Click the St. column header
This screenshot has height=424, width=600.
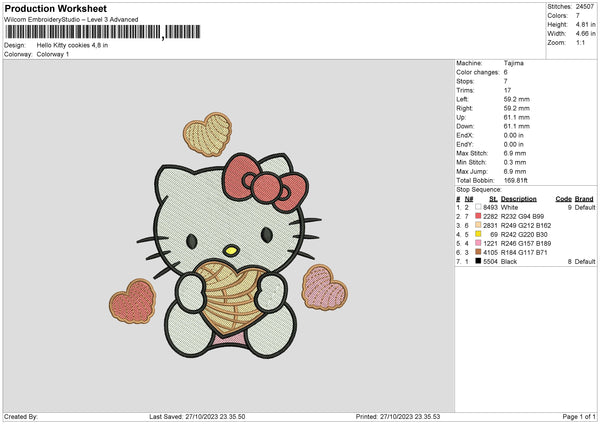click(x=493, y=199)
